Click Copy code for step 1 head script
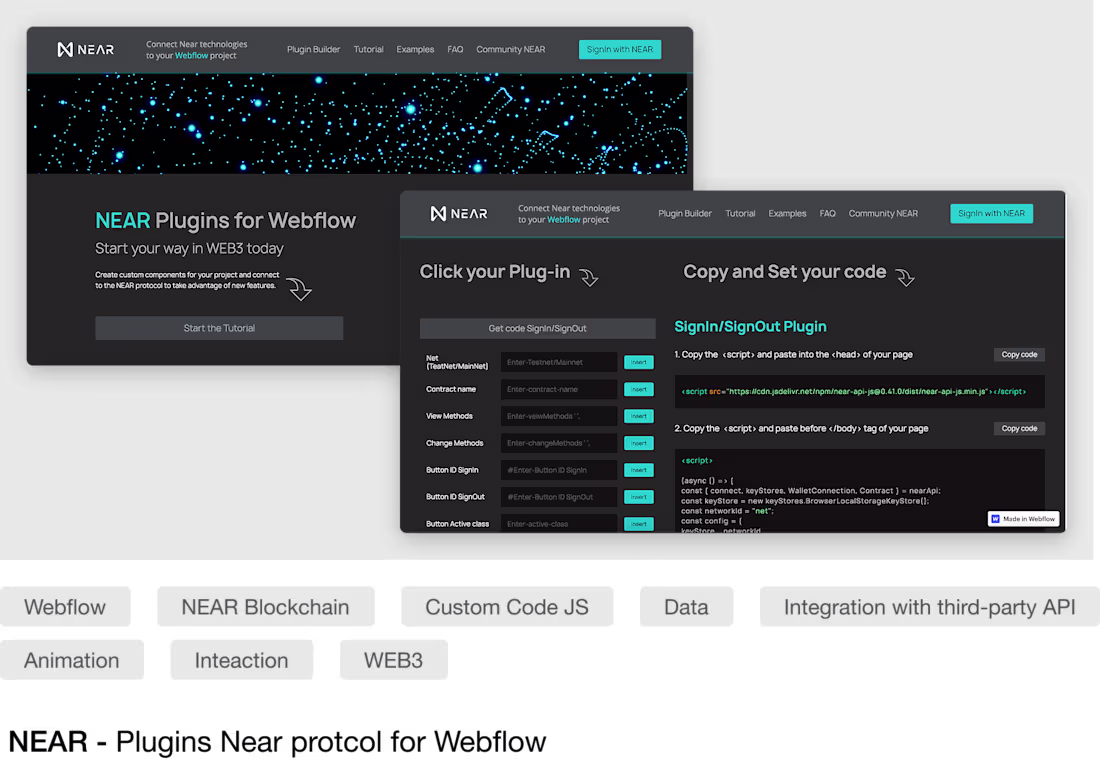The width and height of the screenshot is (1100, 761). (1019, 355)
